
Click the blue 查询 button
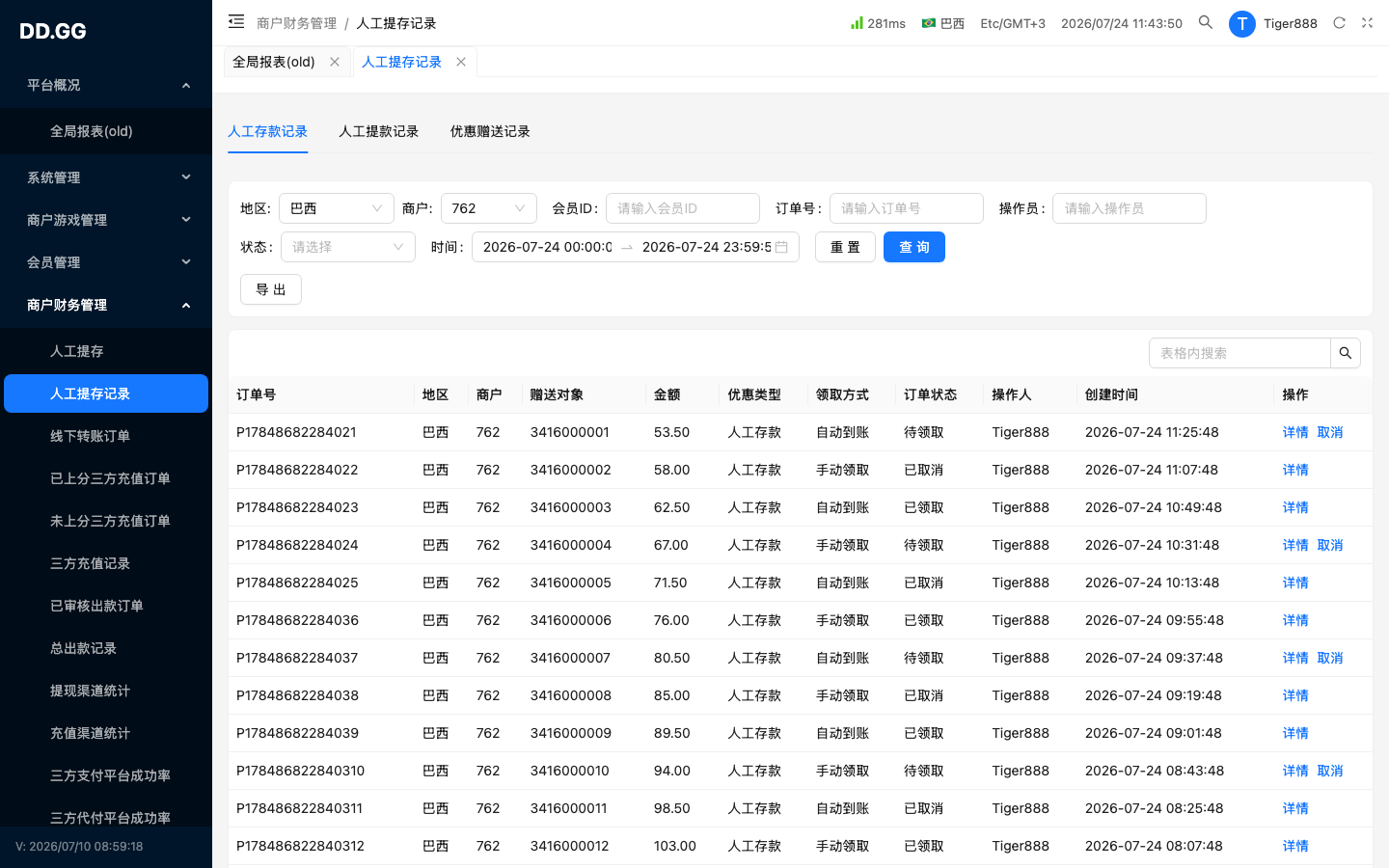914,247
